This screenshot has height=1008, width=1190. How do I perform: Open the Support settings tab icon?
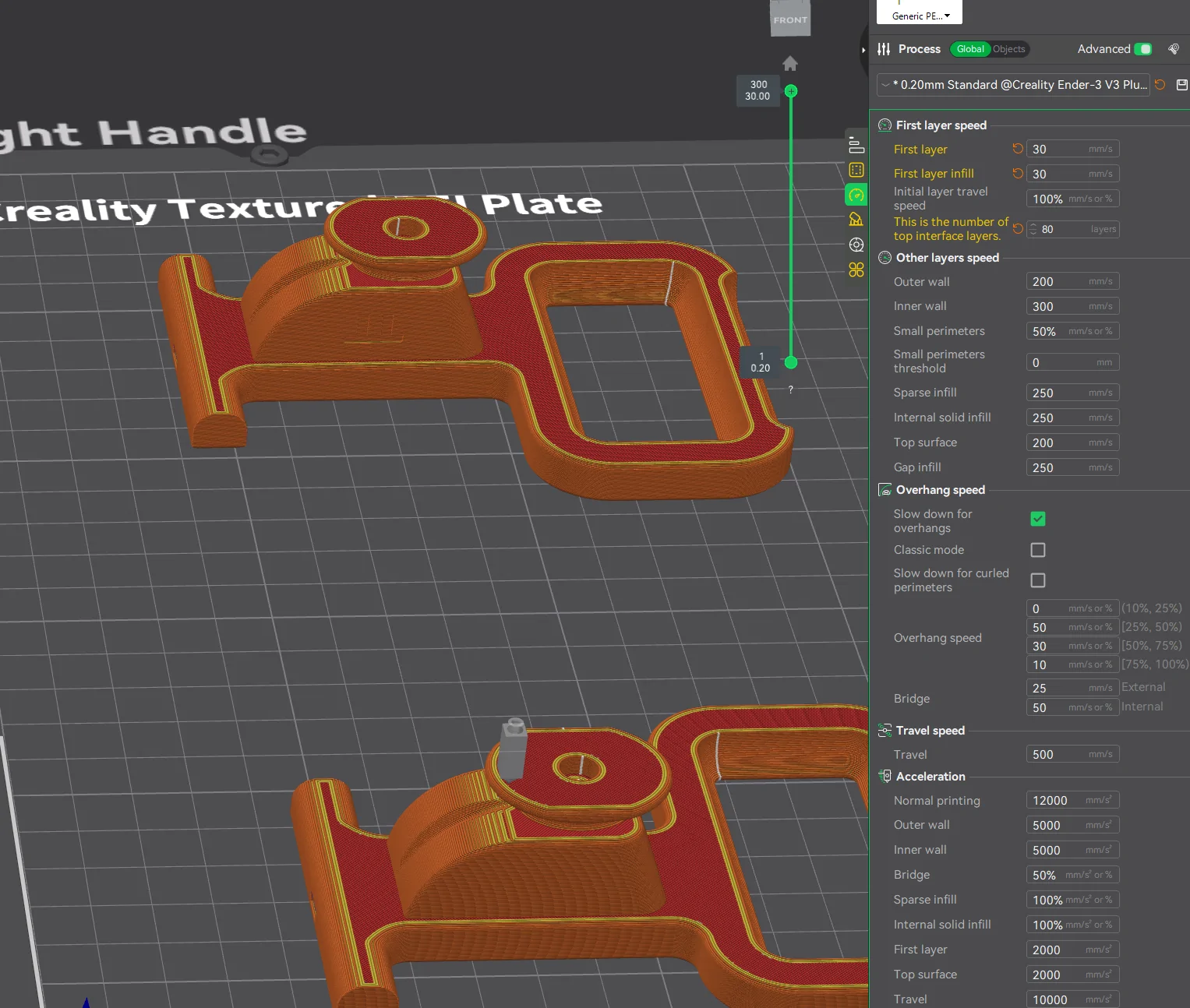click(856, 220)
